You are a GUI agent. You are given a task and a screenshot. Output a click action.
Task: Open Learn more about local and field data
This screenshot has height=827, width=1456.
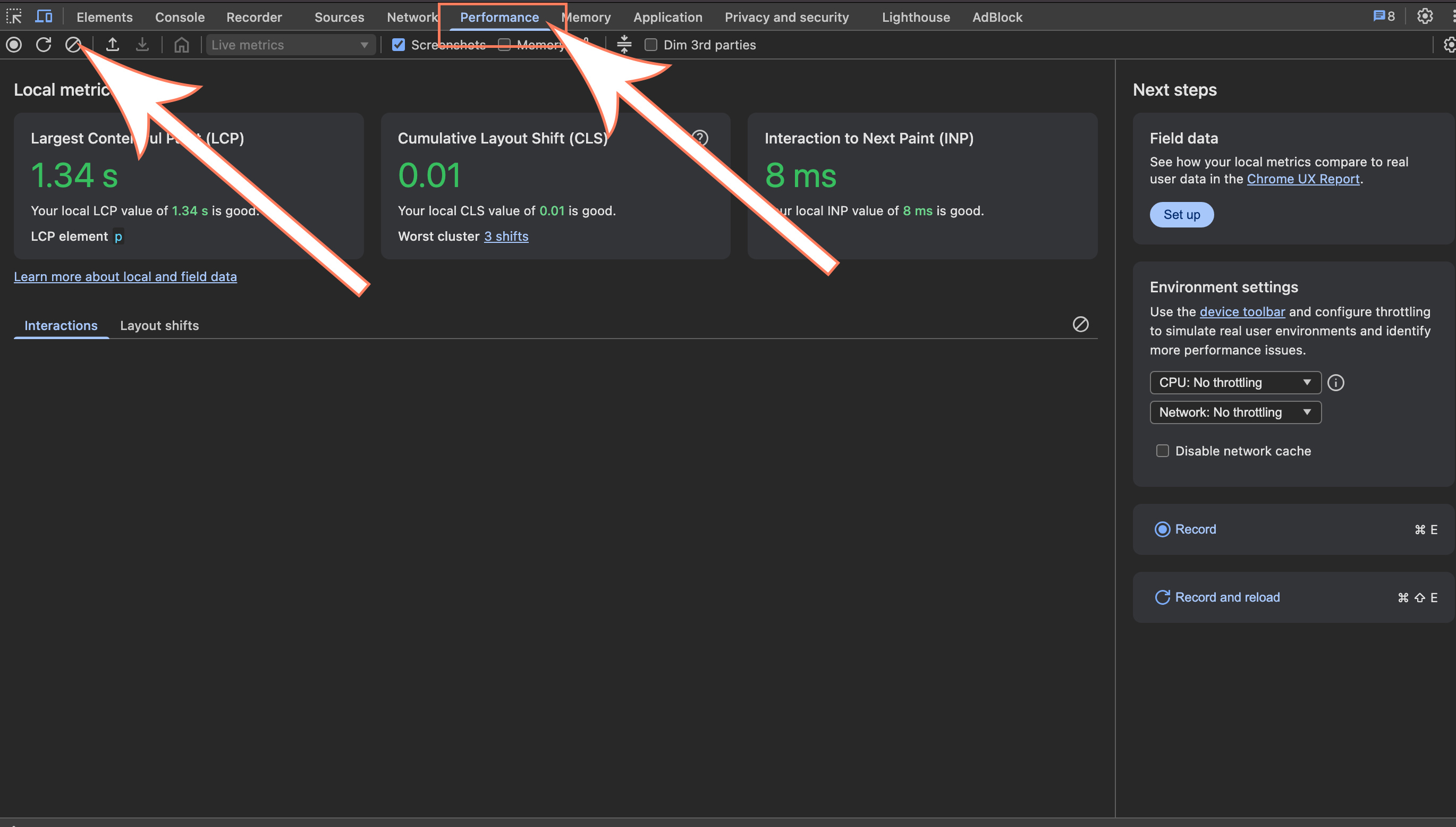click(125, 276)
